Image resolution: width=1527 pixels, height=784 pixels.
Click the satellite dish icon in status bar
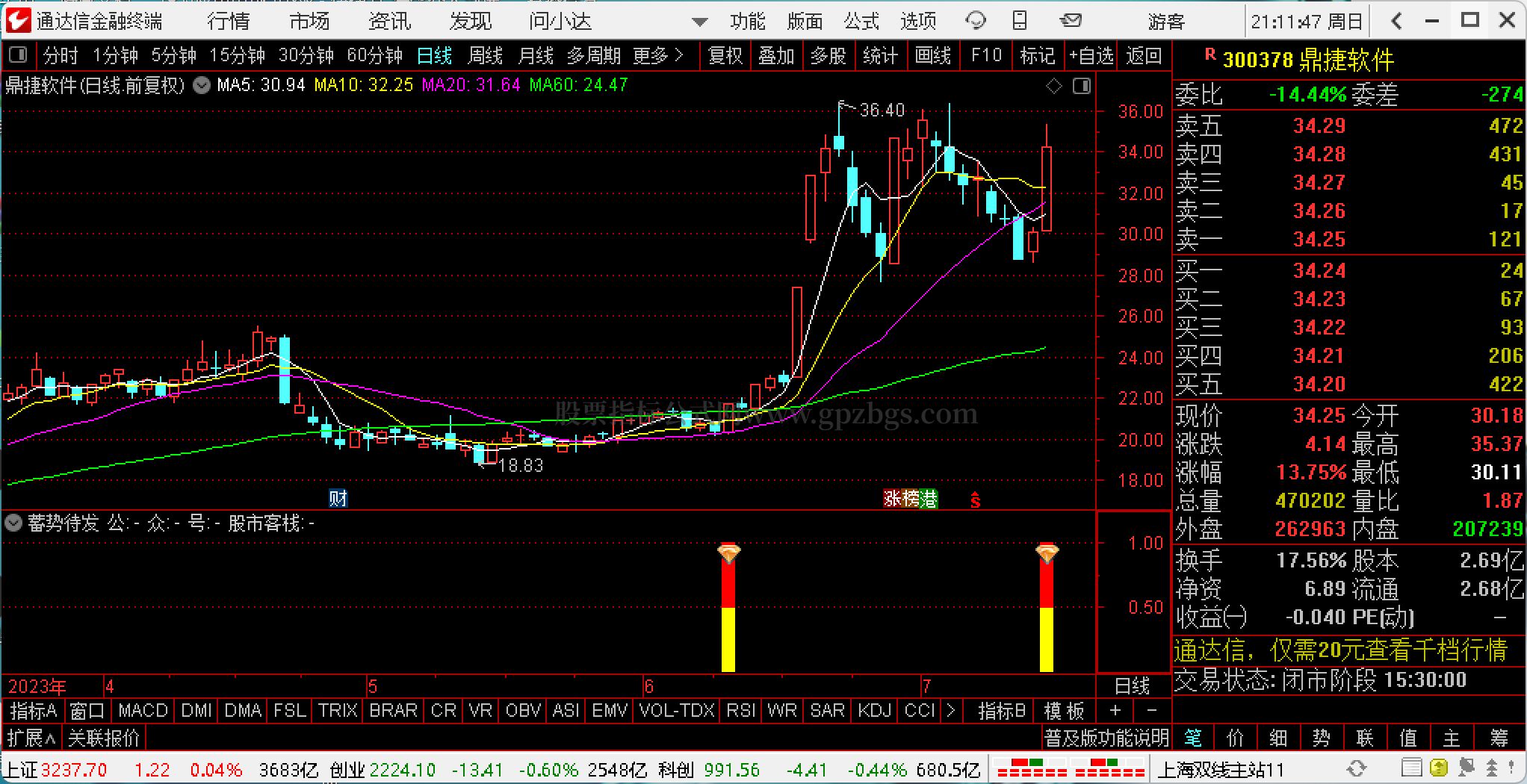pos(1466,768)
